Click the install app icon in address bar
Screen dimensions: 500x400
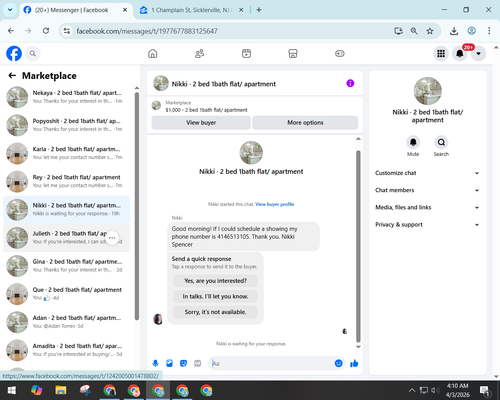click(x=398, y=31)
